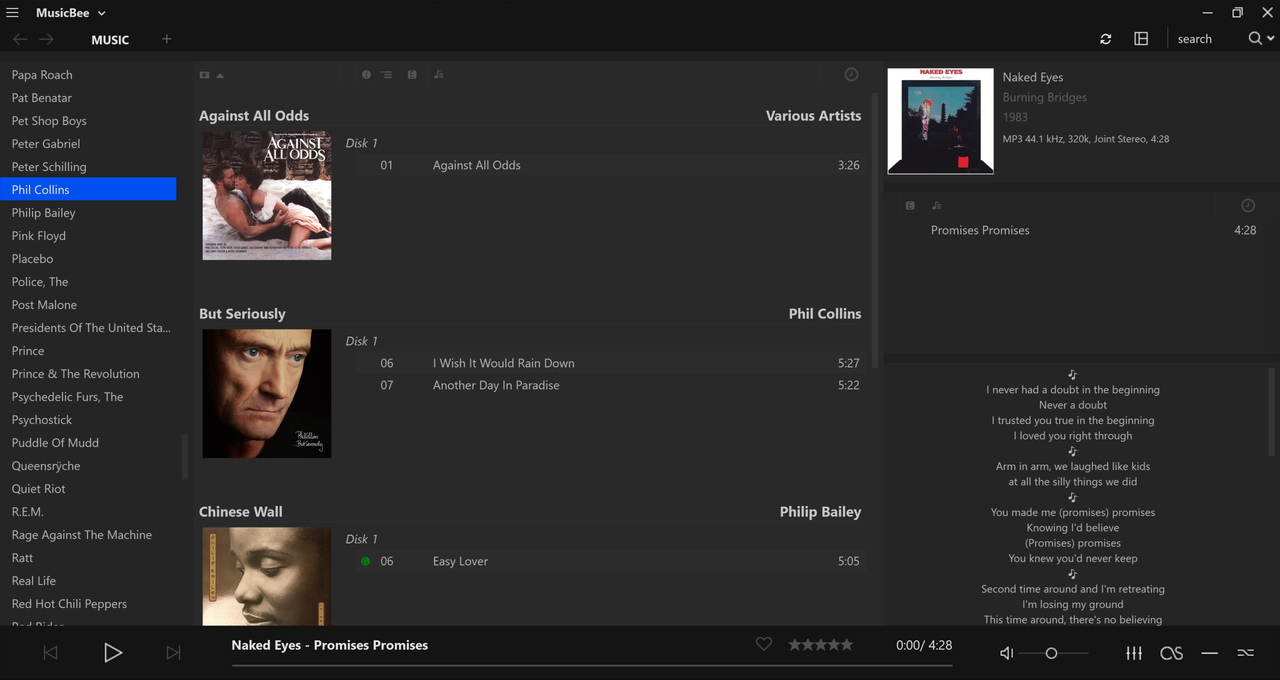Start playback with the Play button

tap(113, 653)
